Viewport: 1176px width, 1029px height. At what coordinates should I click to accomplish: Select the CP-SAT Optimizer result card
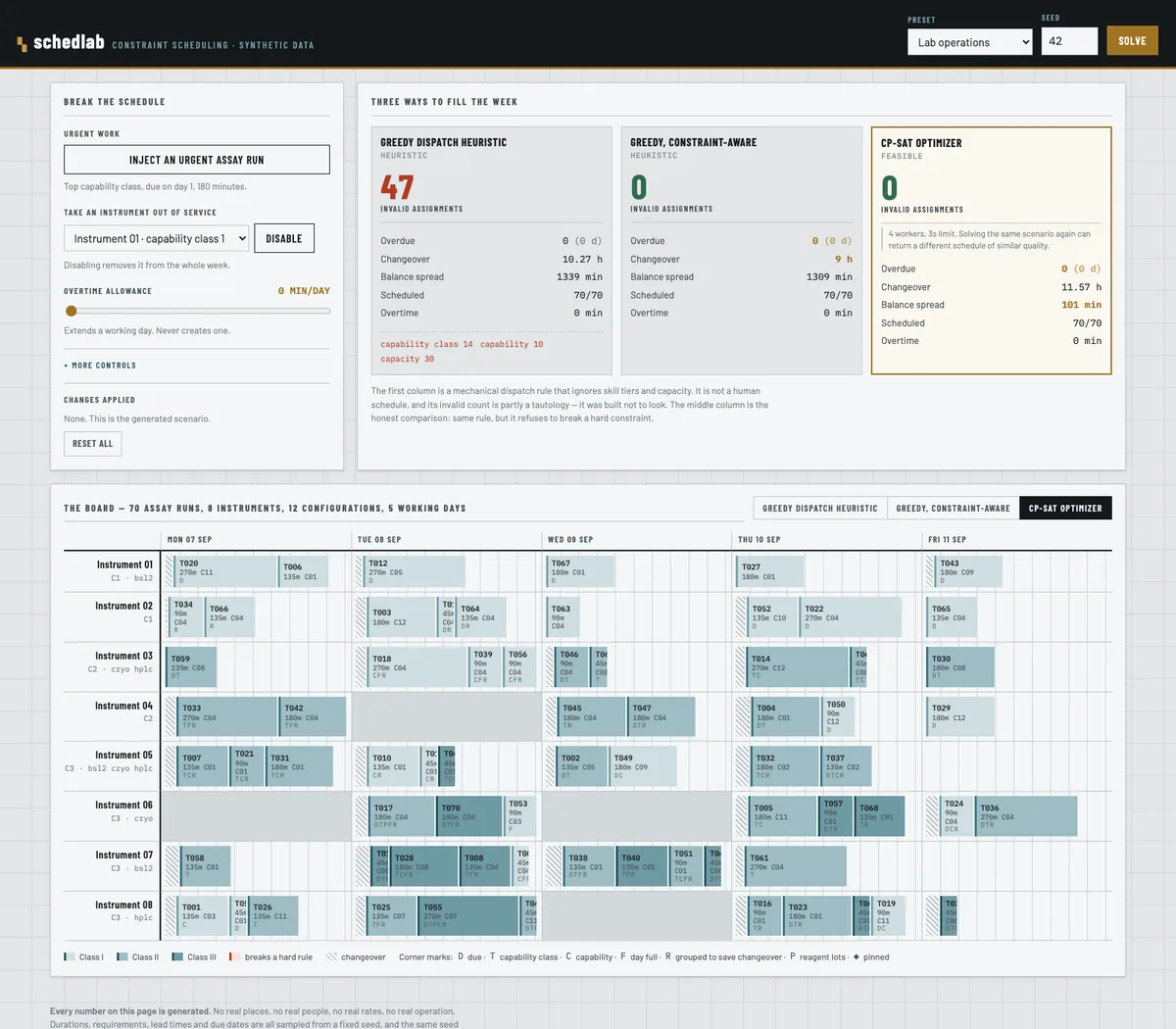pos(991,250)
